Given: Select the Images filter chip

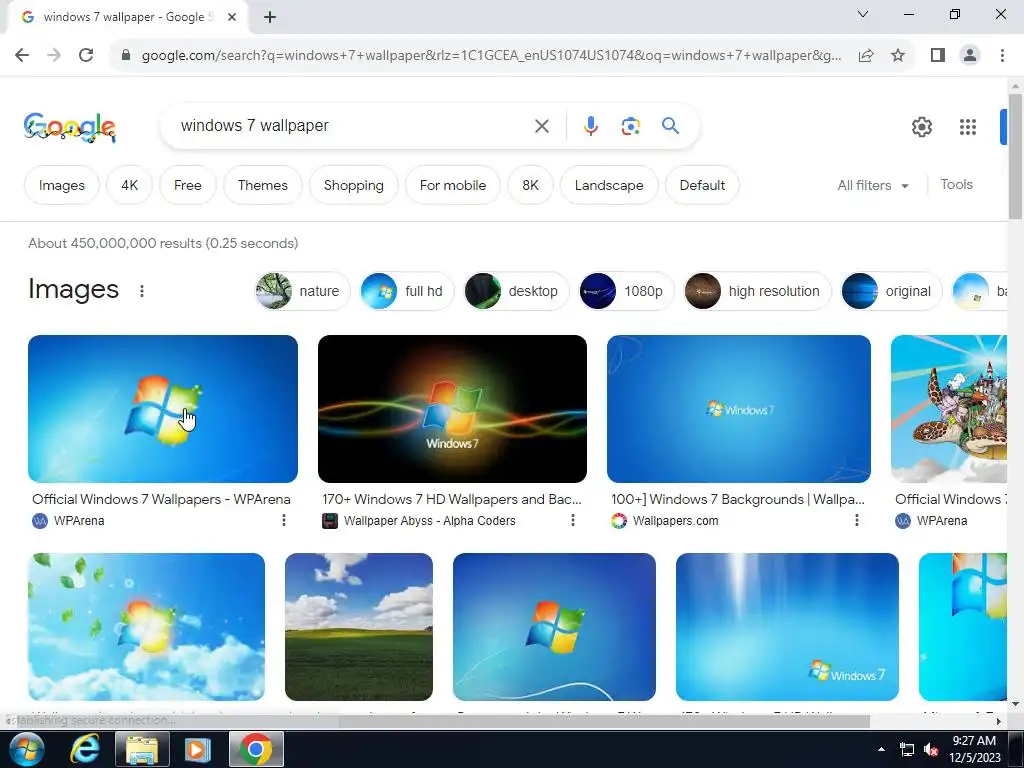Looking at the screenshot, I should [x=62, y=185].
